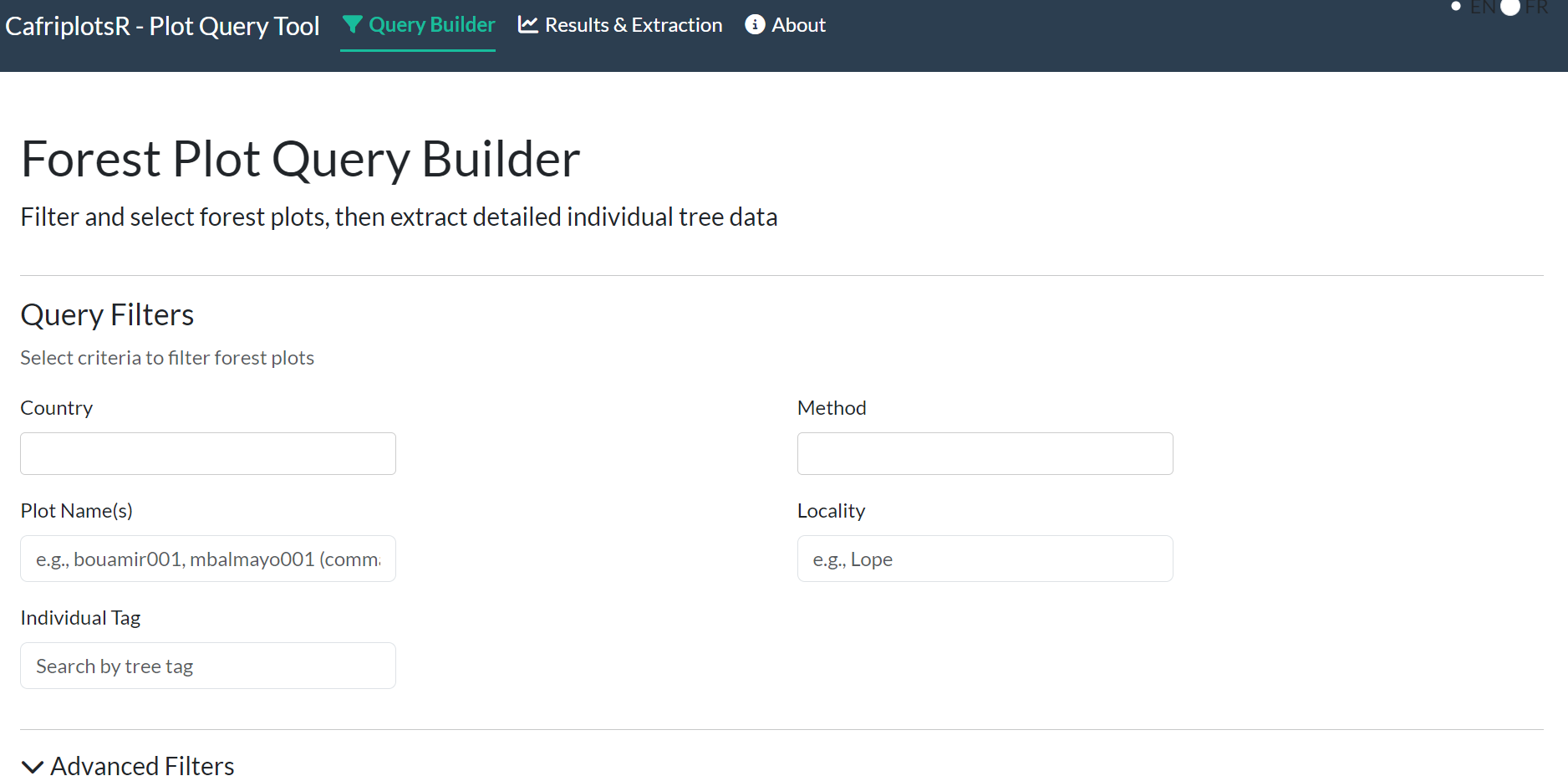Click the Advanced Filters label text
The image size is (1568, 776).
click(142, 765)
